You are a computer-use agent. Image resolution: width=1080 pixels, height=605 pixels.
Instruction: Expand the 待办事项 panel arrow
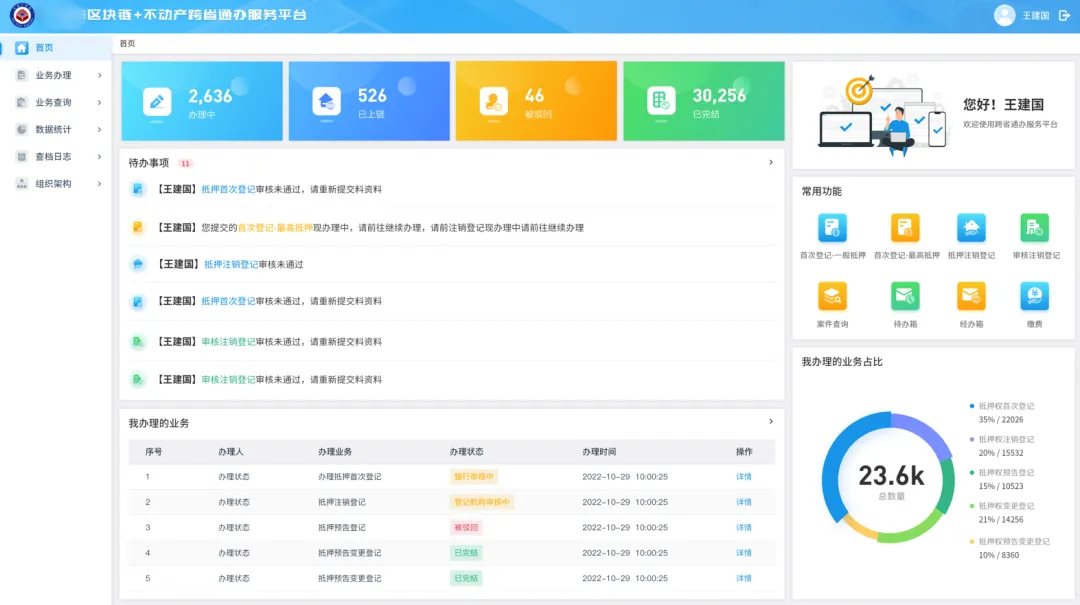(x=770, y=162)
